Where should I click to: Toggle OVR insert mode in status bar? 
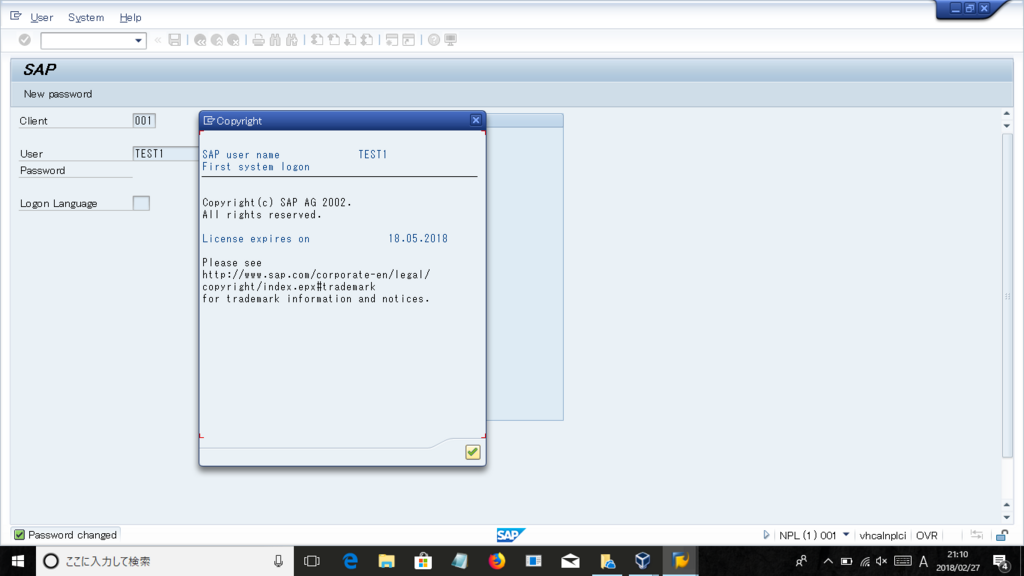(x=926, y=535)
